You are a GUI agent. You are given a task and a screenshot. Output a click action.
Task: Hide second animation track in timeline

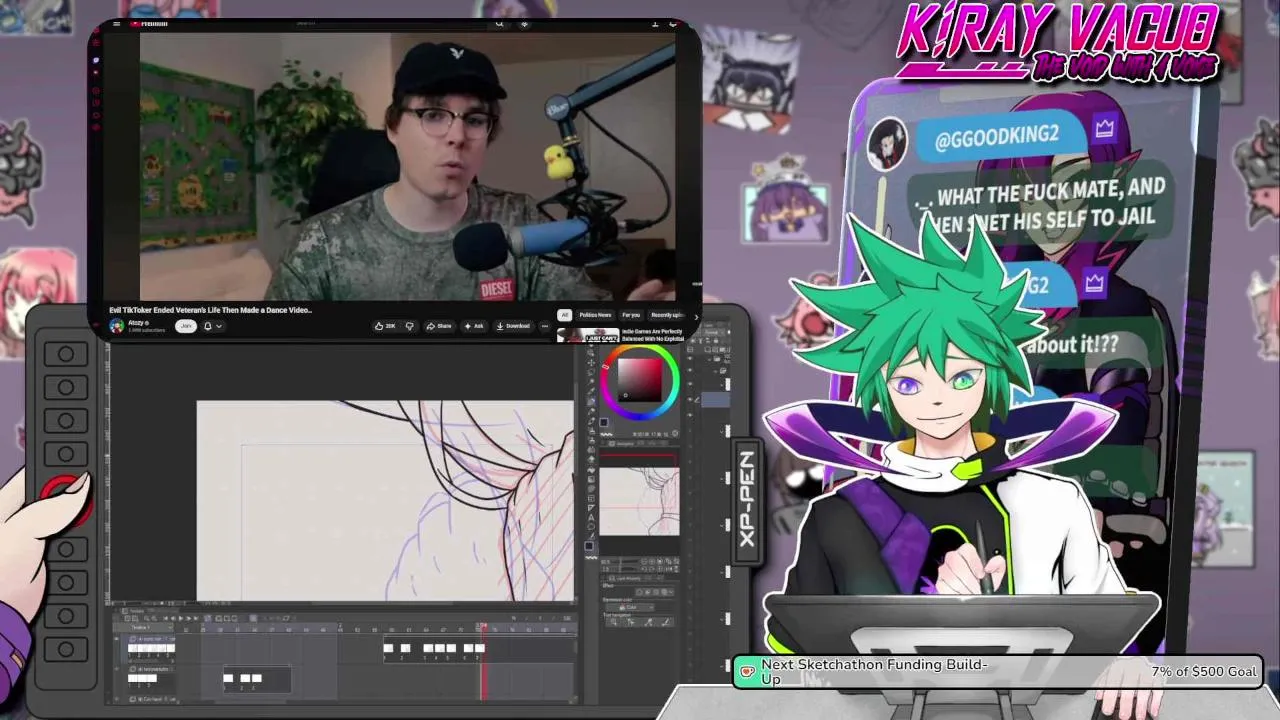116,669
